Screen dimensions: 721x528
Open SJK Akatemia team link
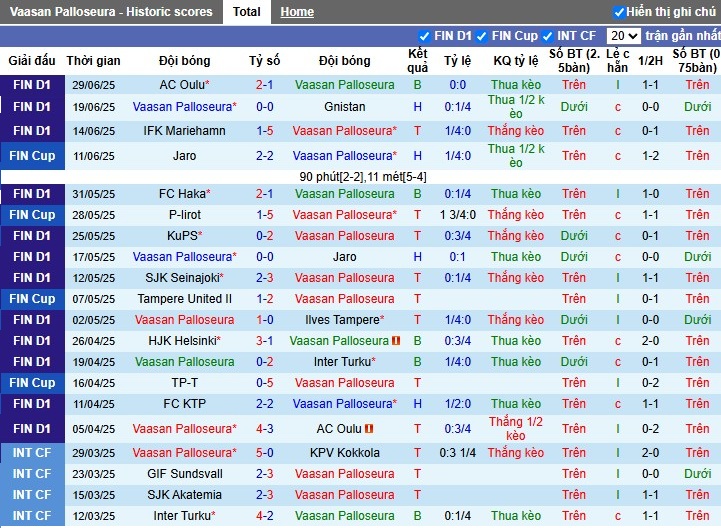[x=184, y=495]
